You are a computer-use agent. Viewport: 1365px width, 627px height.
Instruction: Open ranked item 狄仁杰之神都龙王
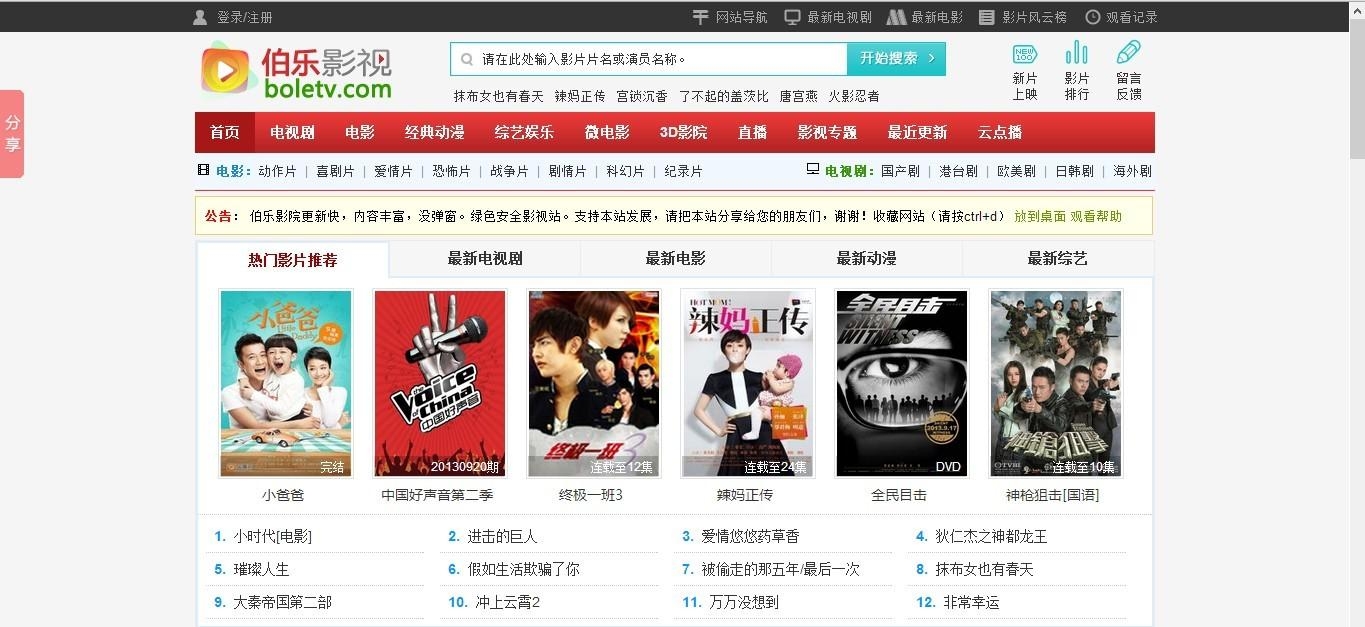991,536
